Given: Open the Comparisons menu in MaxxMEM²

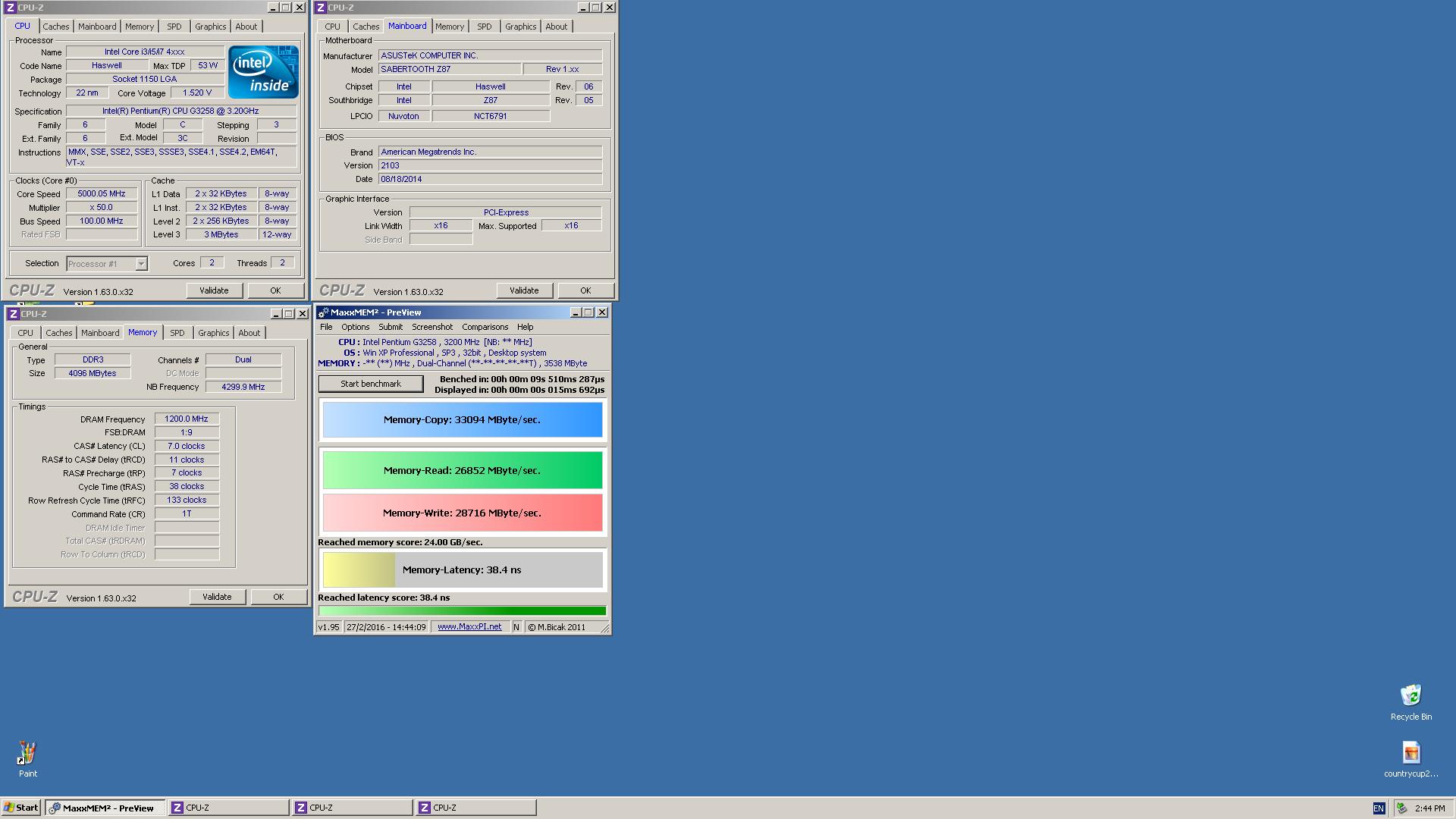Looking at the screenshot, I should [485, 327].
